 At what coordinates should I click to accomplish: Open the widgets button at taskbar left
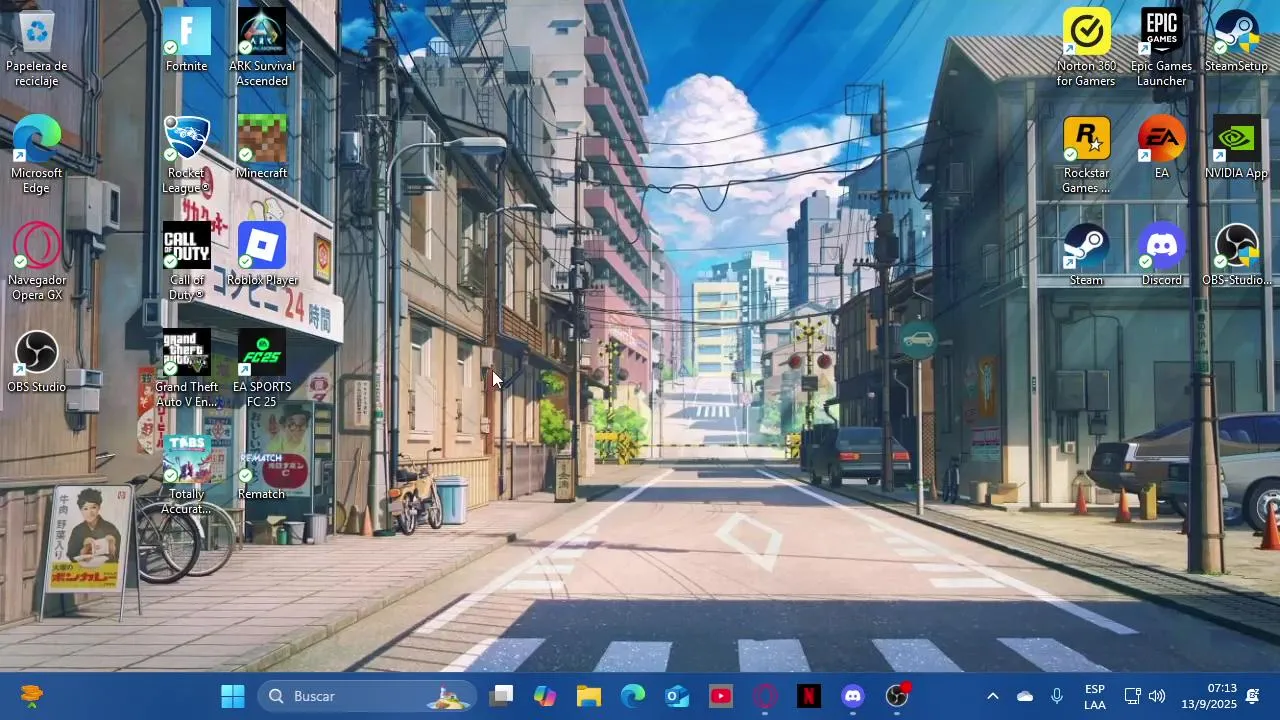(x=31, y=696)
